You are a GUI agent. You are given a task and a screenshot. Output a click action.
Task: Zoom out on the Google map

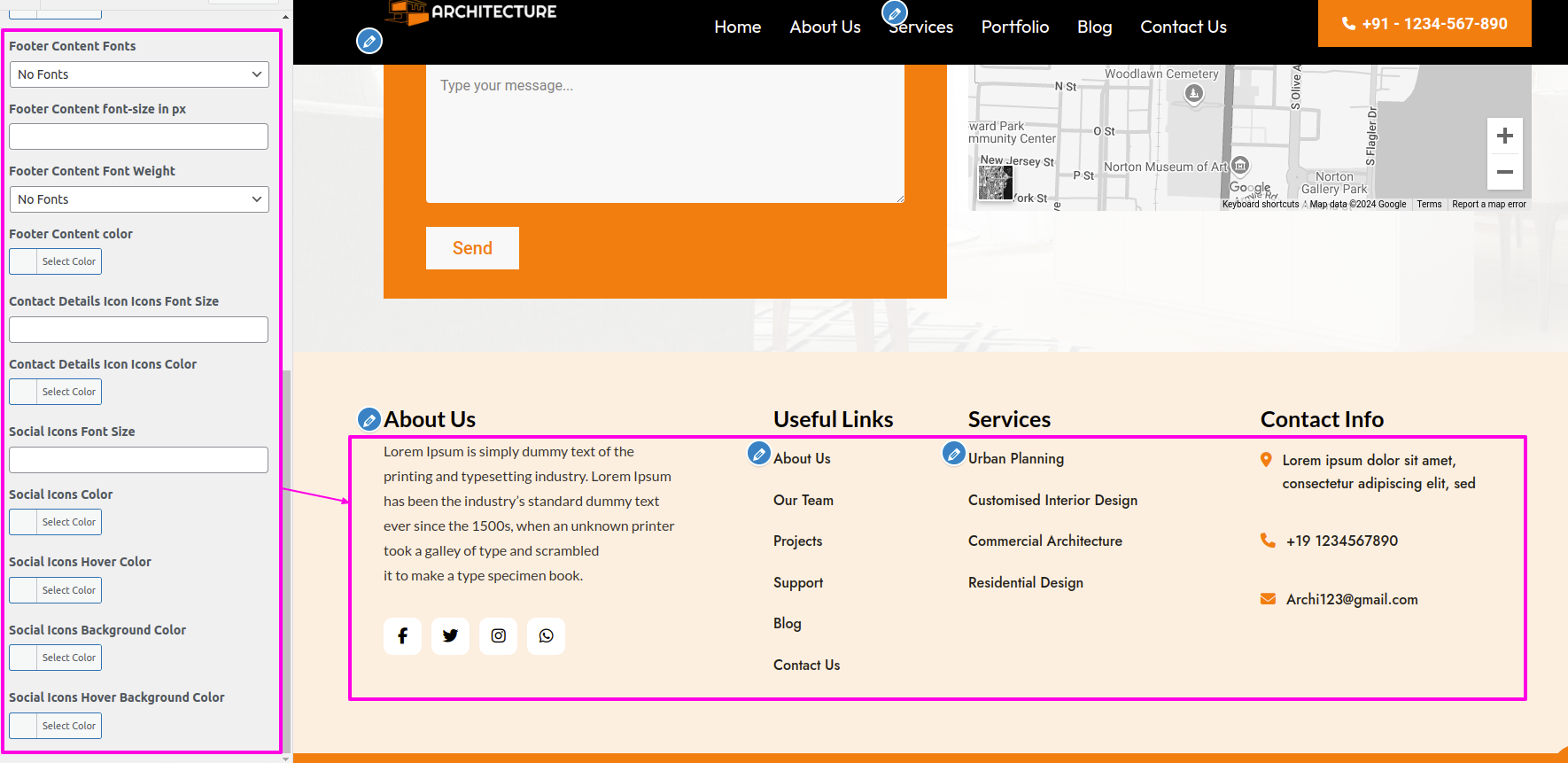point(1504,172)
